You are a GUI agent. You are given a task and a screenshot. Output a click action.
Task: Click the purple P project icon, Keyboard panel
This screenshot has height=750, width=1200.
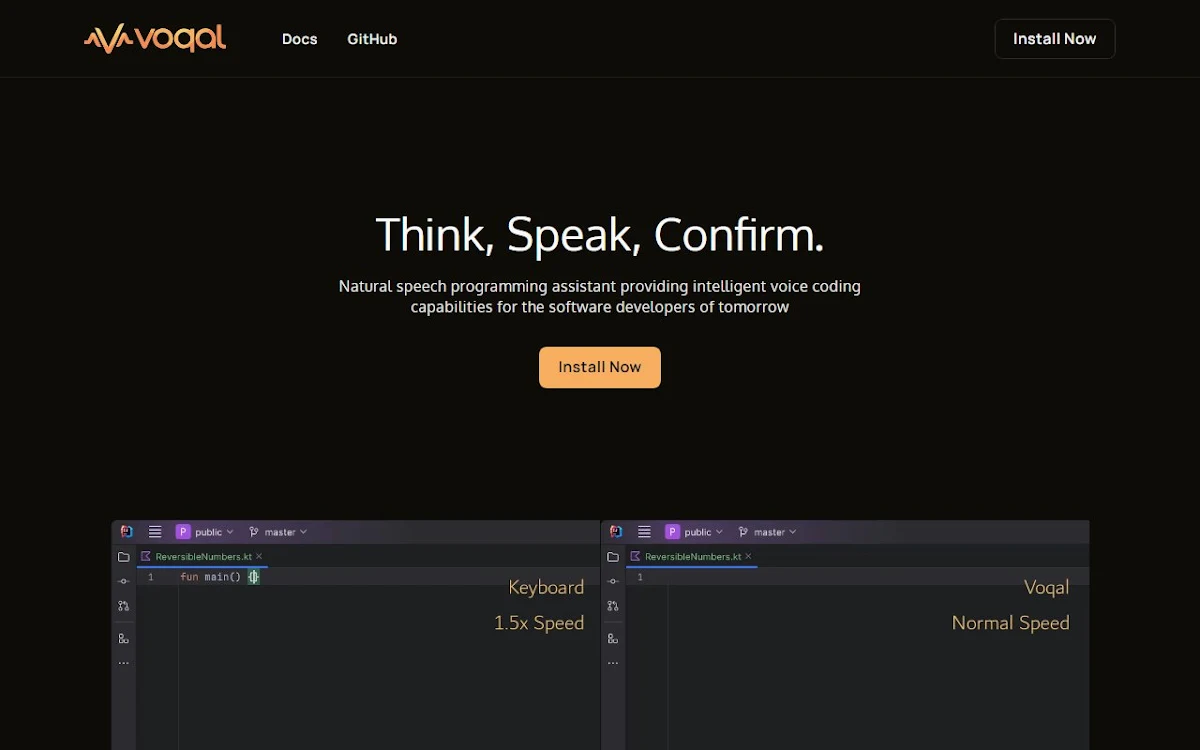(x=183, y=532)
